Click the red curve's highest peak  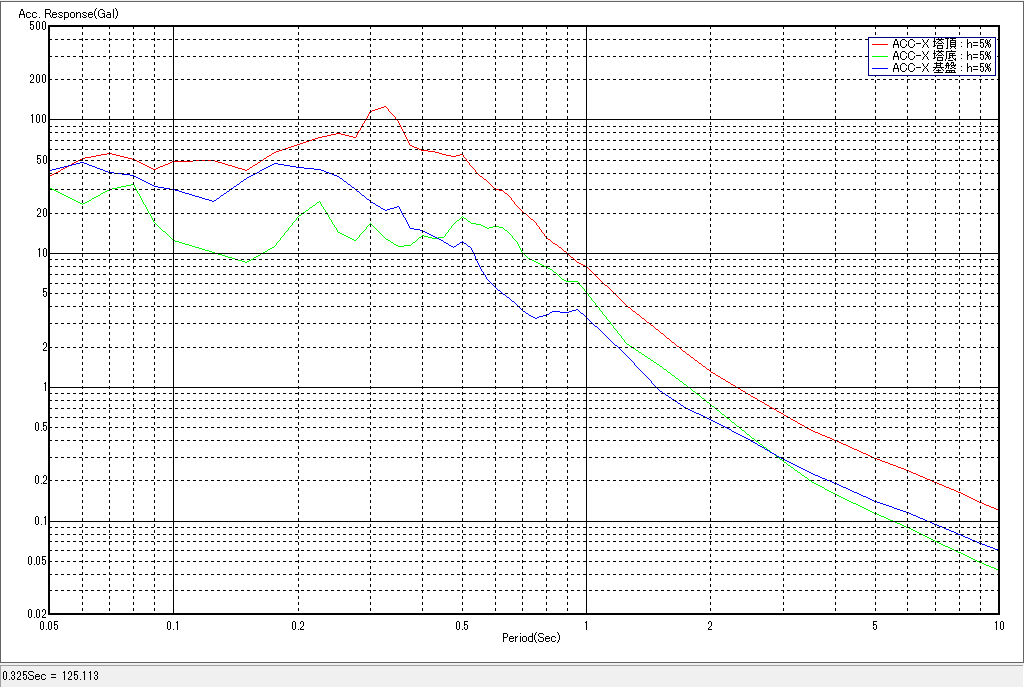(385, 106)
